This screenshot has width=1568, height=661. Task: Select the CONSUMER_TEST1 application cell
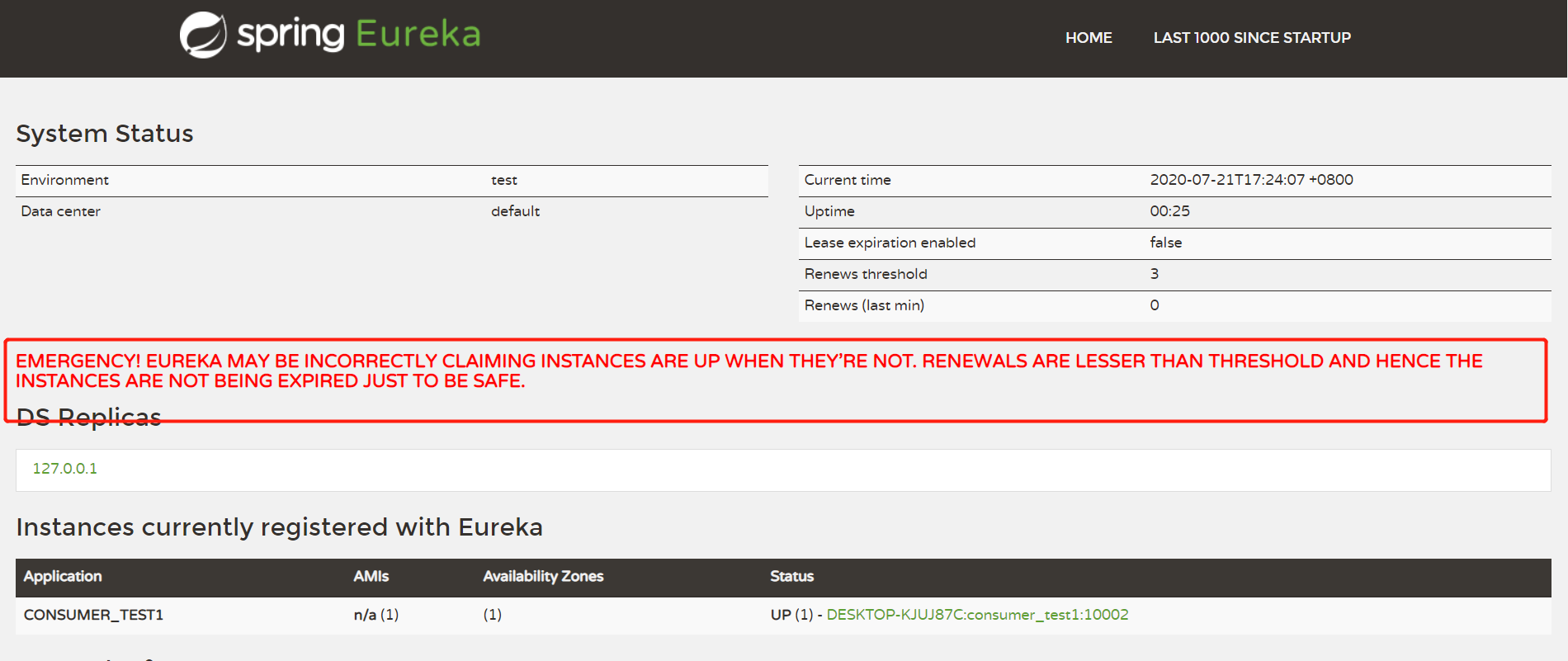[93, 615]
